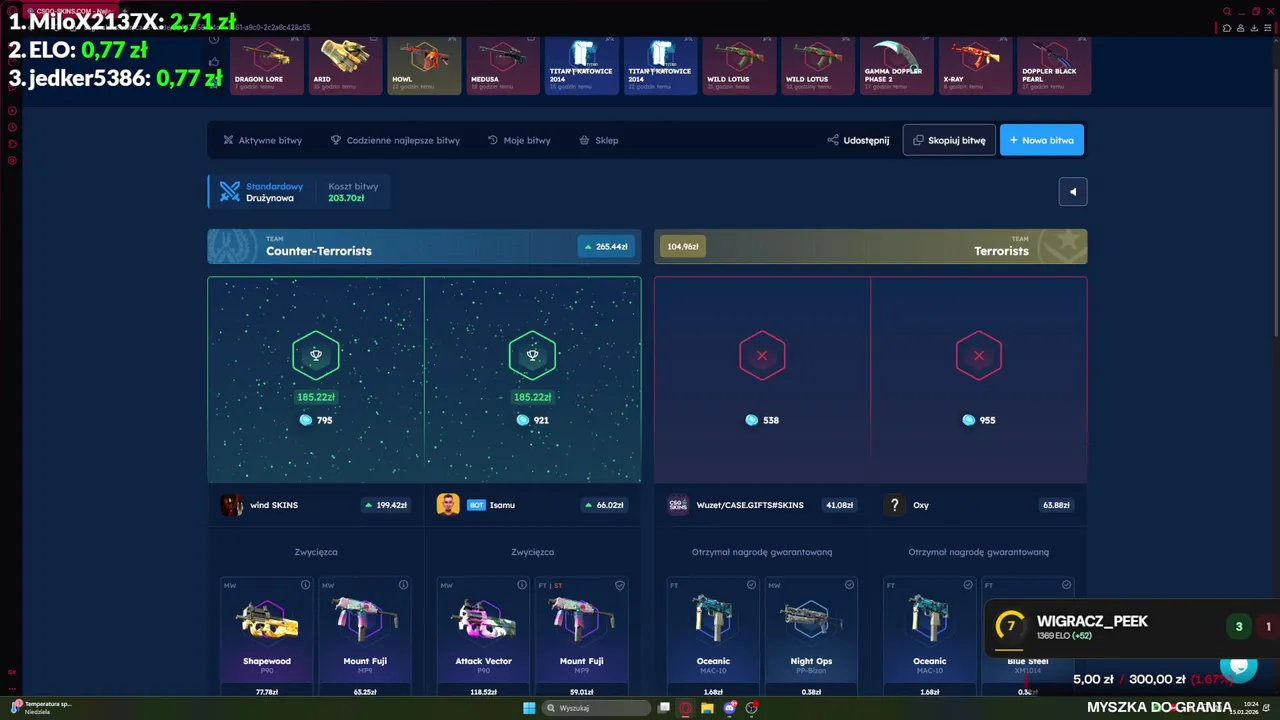Screen dimensions: 1280x720
Task: Click the gem icon next to 795
Action: click(x=306, y=420)
